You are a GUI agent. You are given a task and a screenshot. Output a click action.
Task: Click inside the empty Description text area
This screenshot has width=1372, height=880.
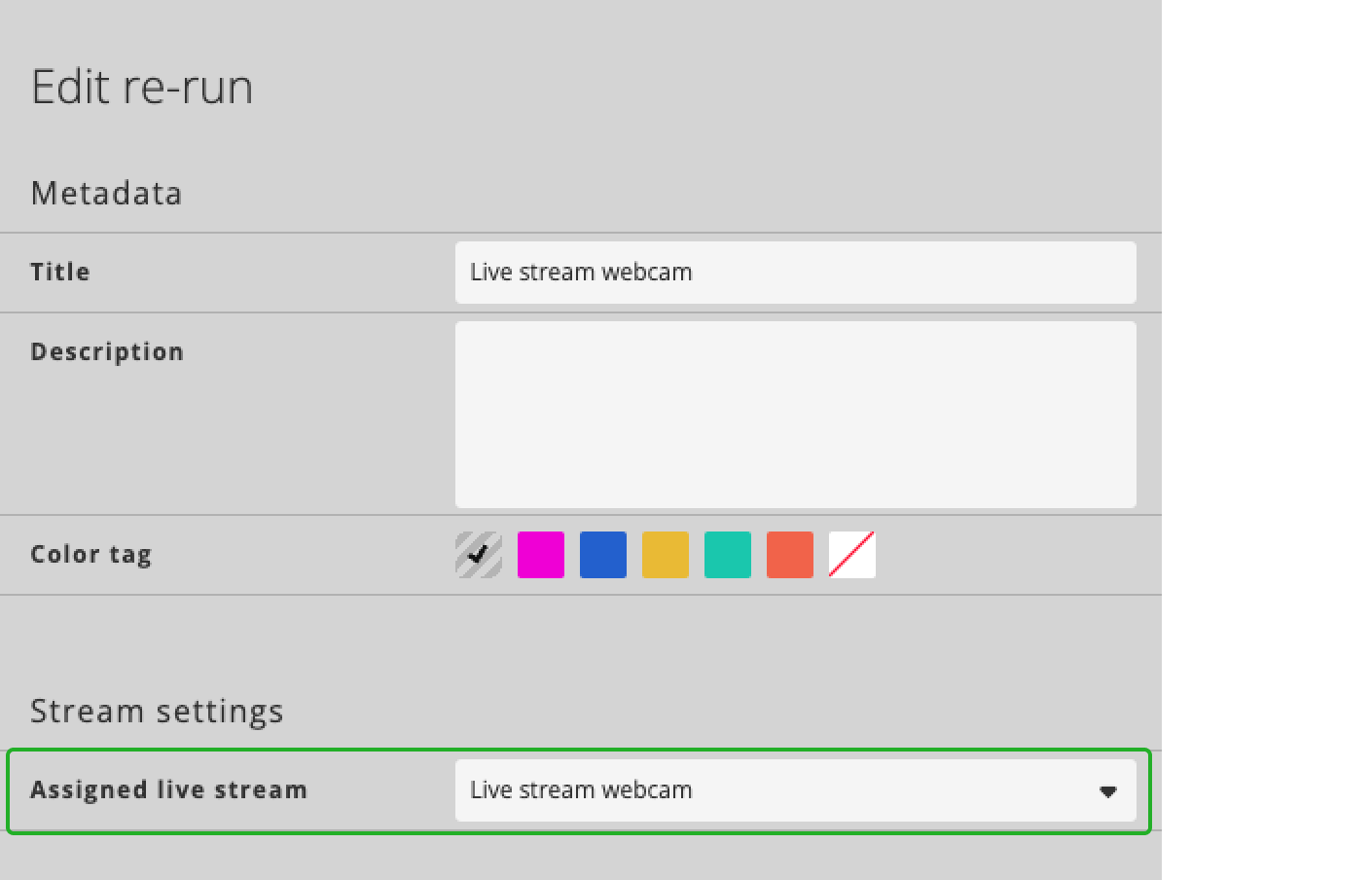796,414
